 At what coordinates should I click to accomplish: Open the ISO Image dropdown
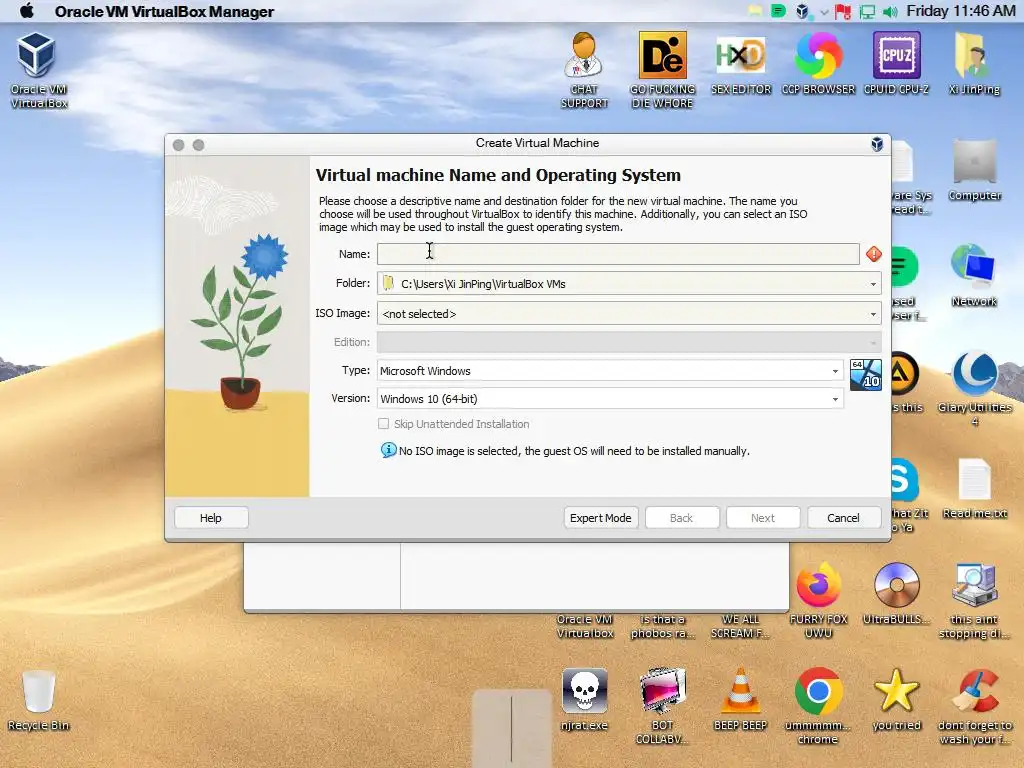(x=629, y=313)
